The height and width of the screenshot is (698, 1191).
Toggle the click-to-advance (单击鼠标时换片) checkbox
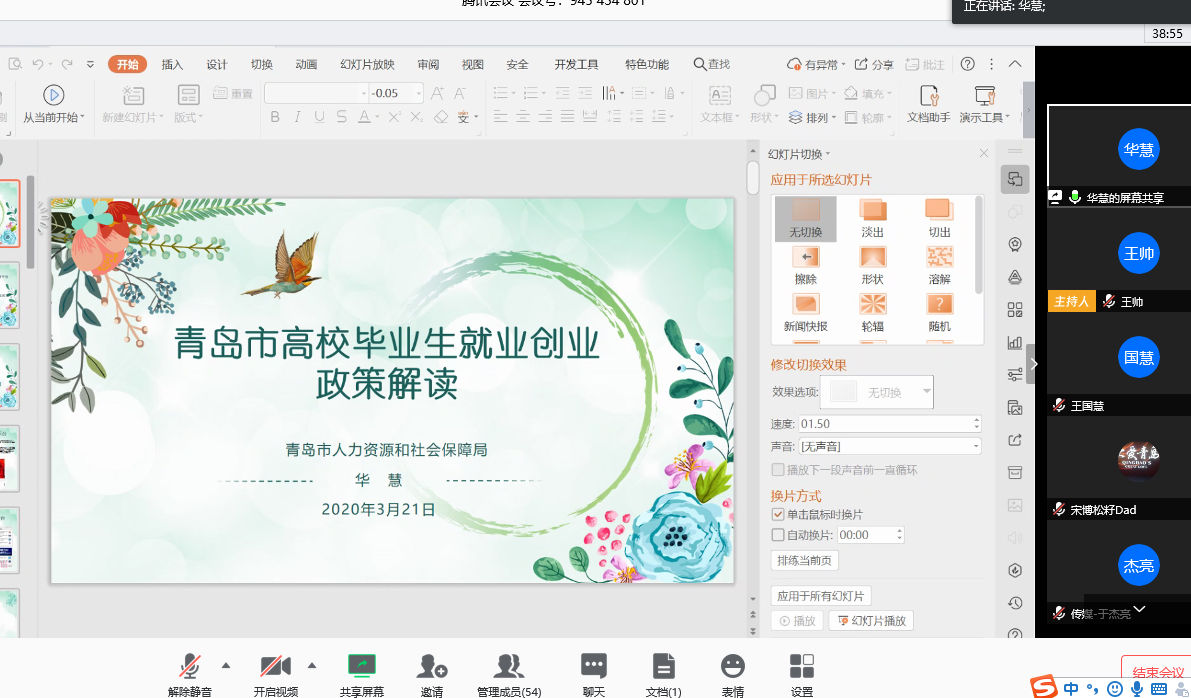tap(779, 514)
